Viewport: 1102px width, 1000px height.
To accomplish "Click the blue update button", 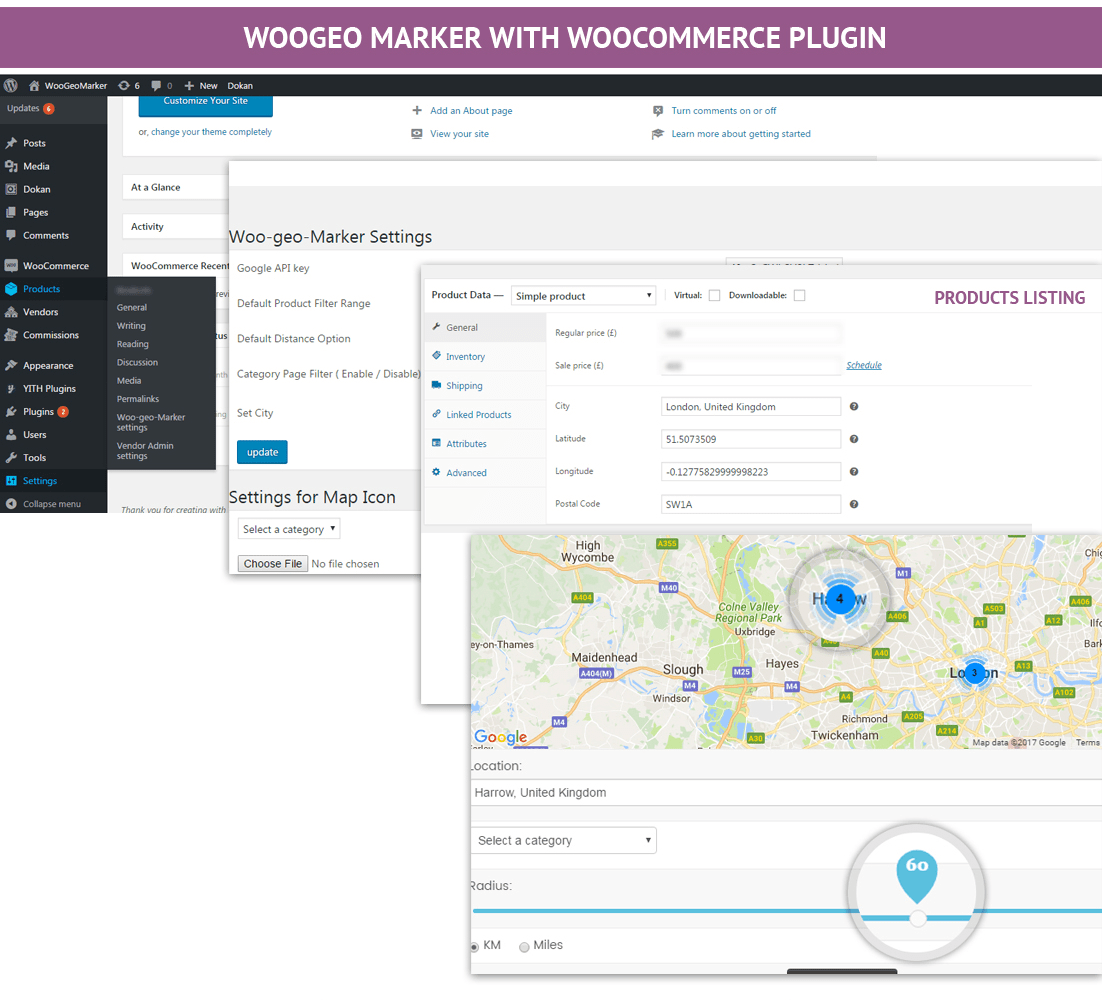I will pyautogui.click(x=262, y=453).
